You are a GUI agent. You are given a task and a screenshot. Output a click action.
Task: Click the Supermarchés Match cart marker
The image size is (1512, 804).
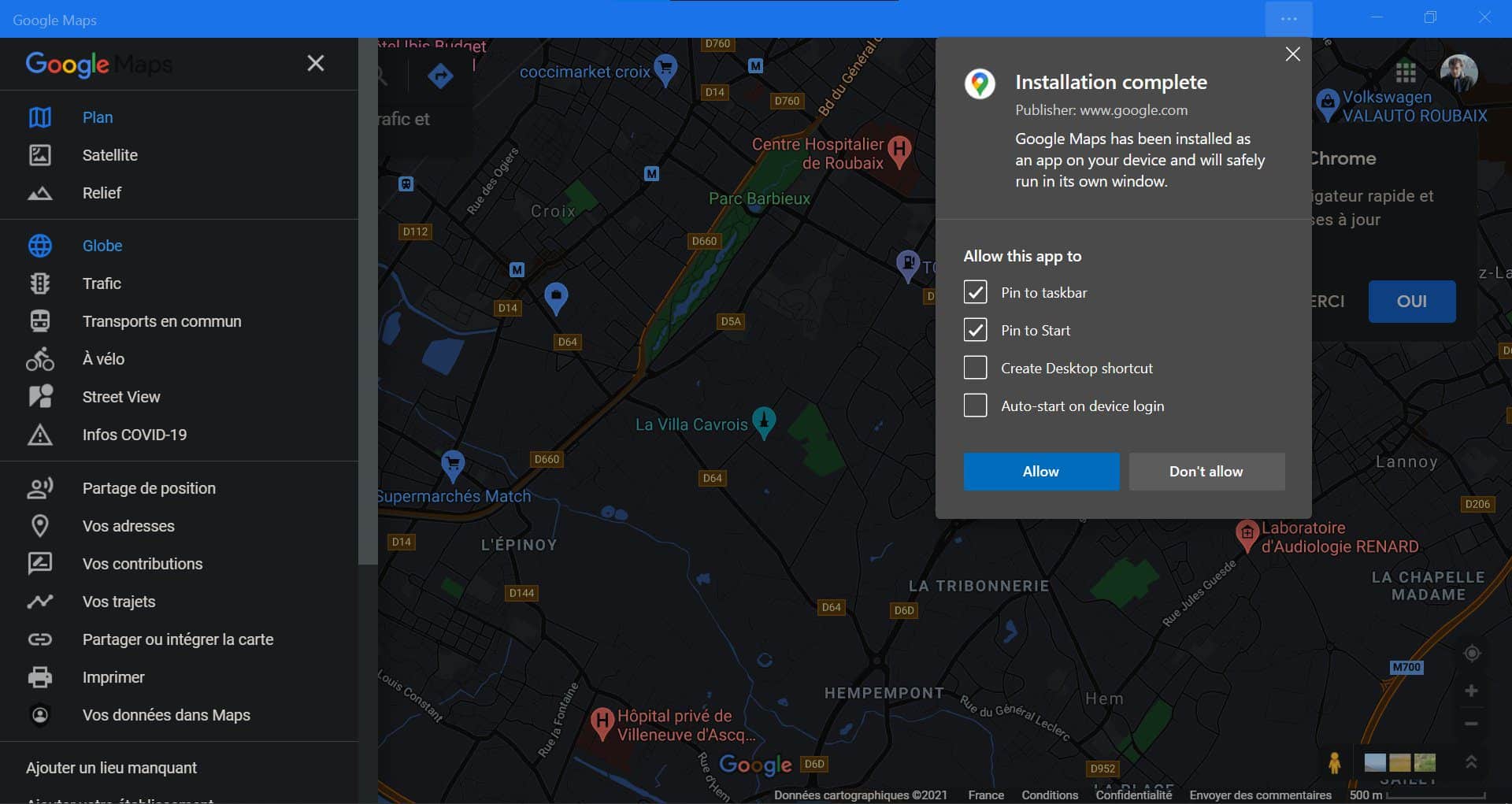453,466
